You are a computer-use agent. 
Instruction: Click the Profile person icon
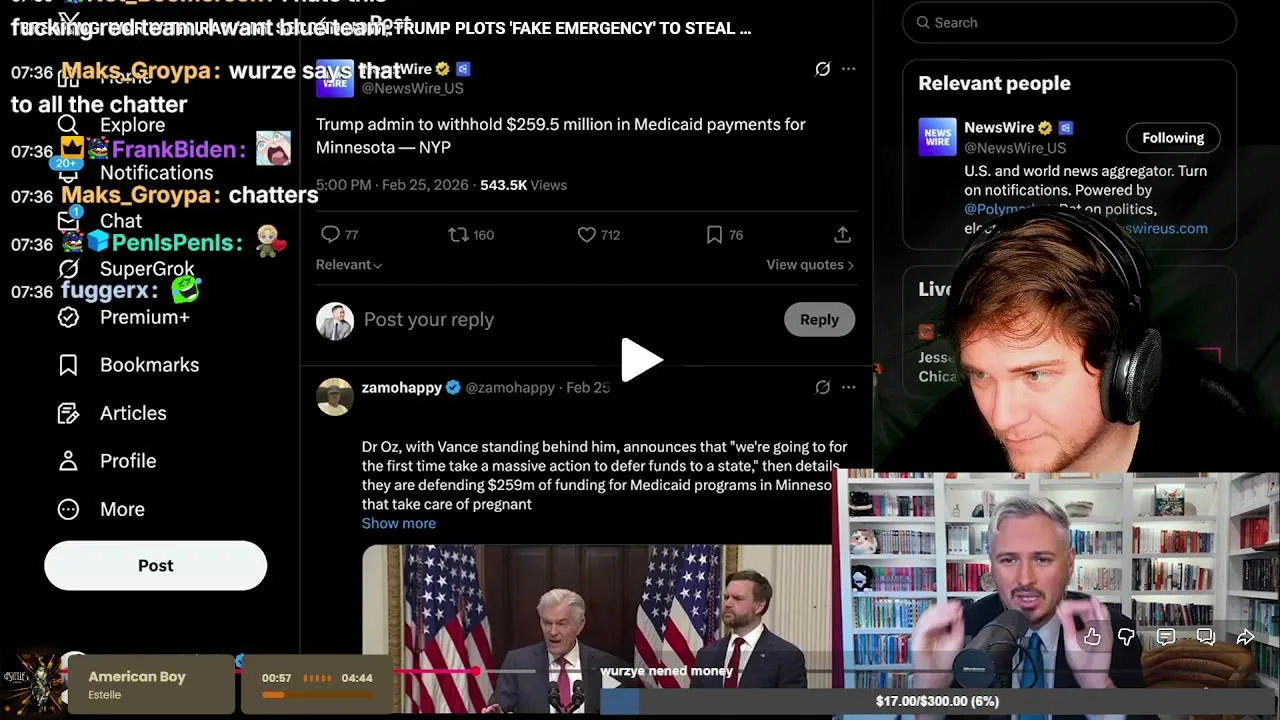point(68,461)
